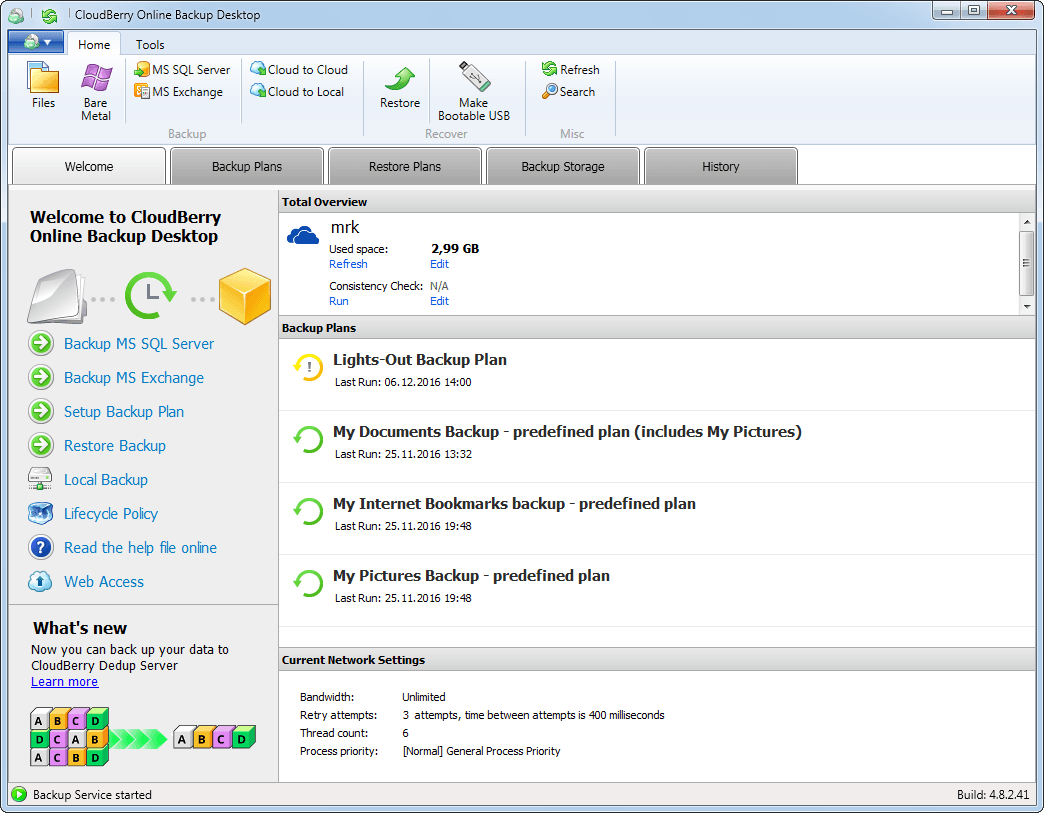Click the Setup Backup Plan link
Image resolution: width=1044 pixels, height=813 pixels.
pos(124,411)
